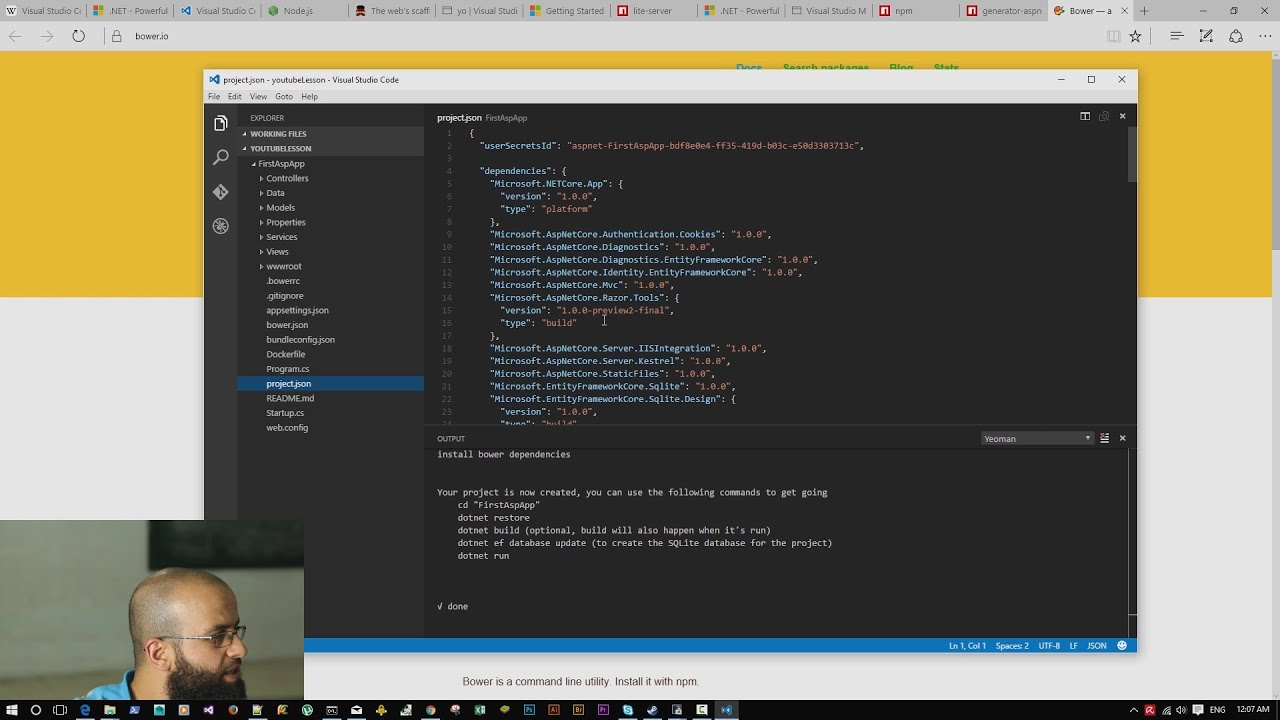Open the Edit menu in VS Code
The width and height of the screenshot is (1280, 720).
[235, 97]
